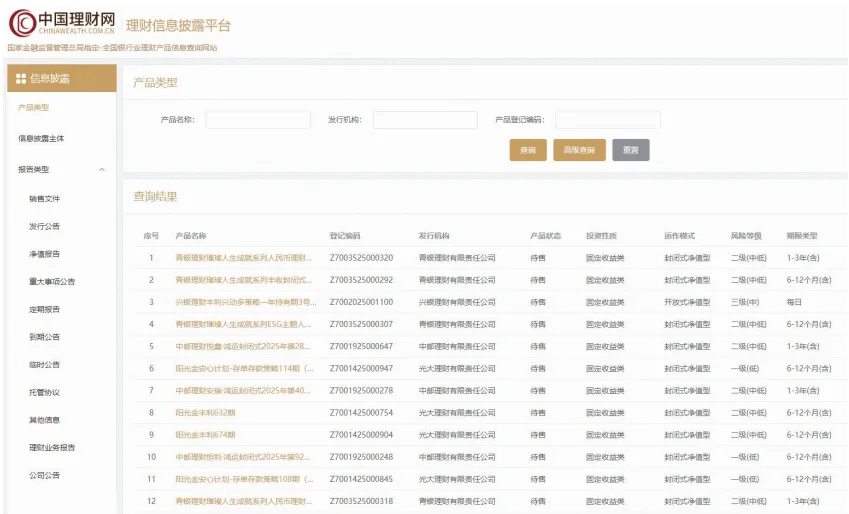Open the 青银理财 ESG主题 product link

(244, 324)
